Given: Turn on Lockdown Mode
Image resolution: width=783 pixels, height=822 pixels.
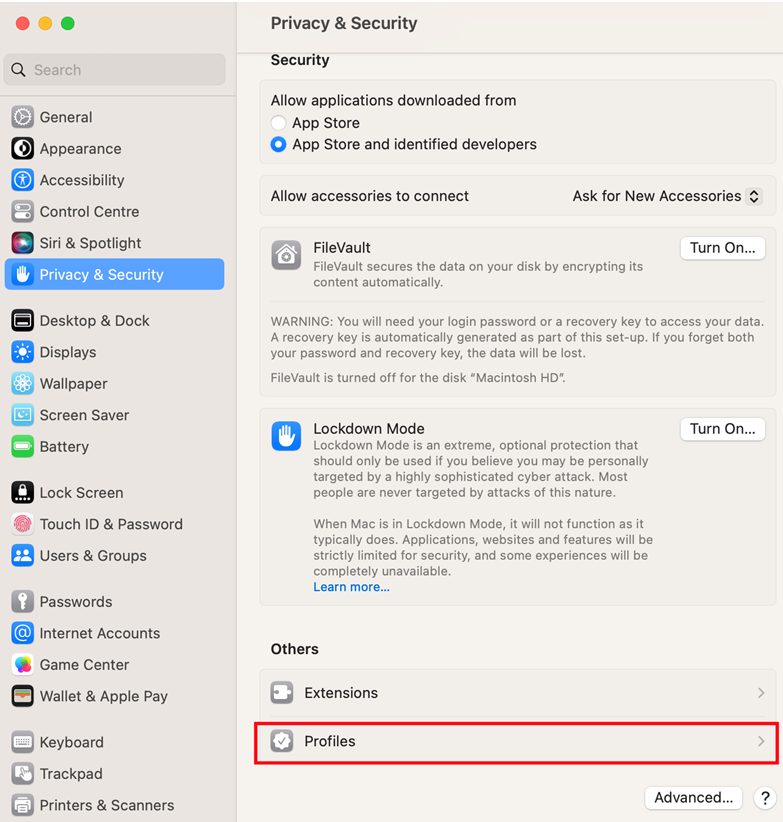Looking at the screenshot, I should point(722,429).
